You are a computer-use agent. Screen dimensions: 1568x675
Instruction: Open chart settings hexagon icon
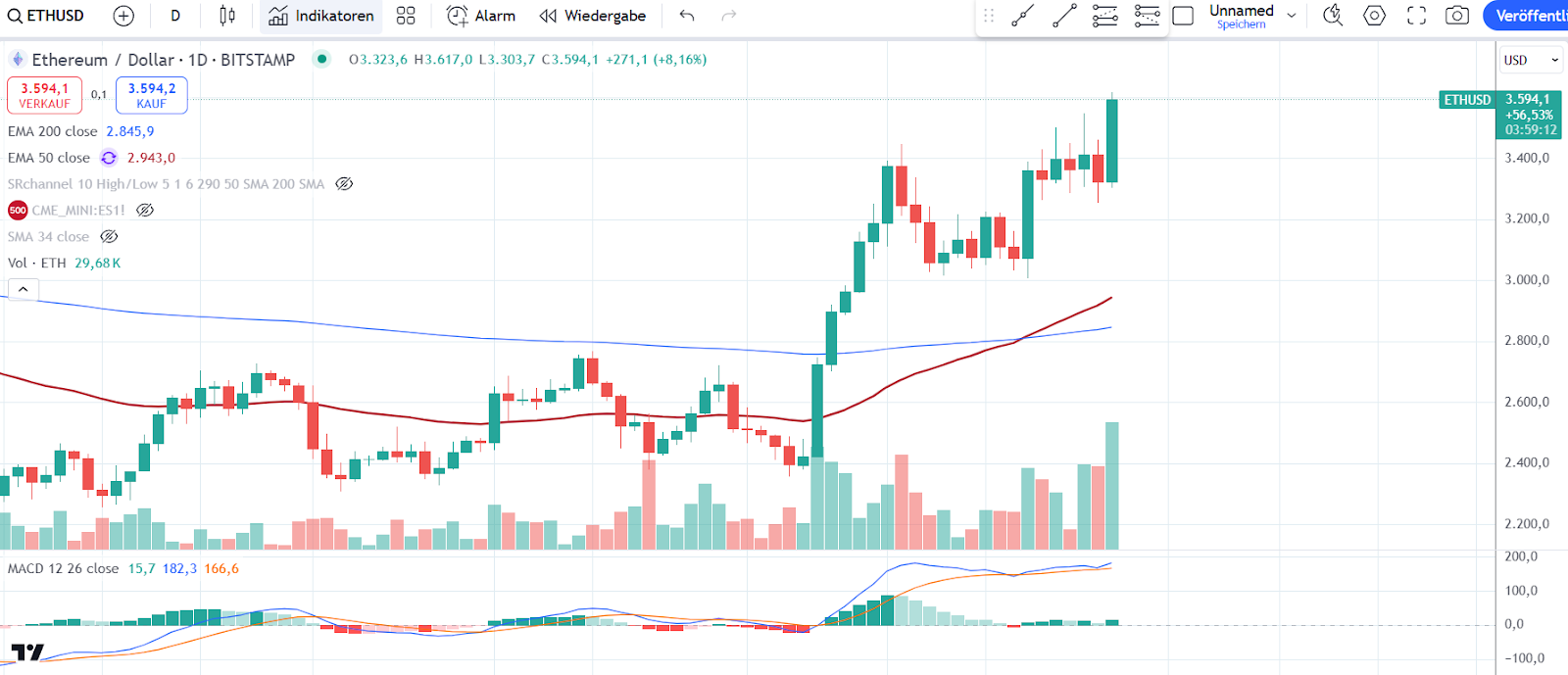[1374, 16]
